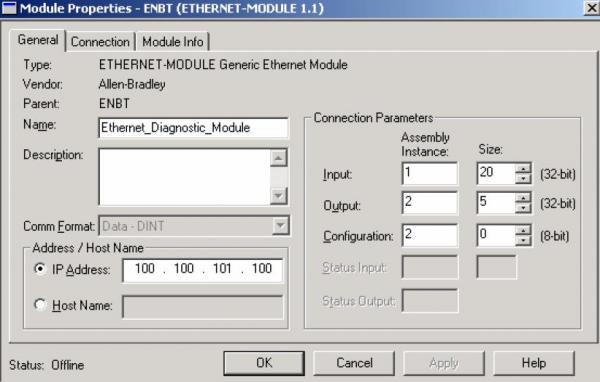This screenshot has width=600, height=382.
Task: Click the Status: Offline text
Action: tap(47, 365)
